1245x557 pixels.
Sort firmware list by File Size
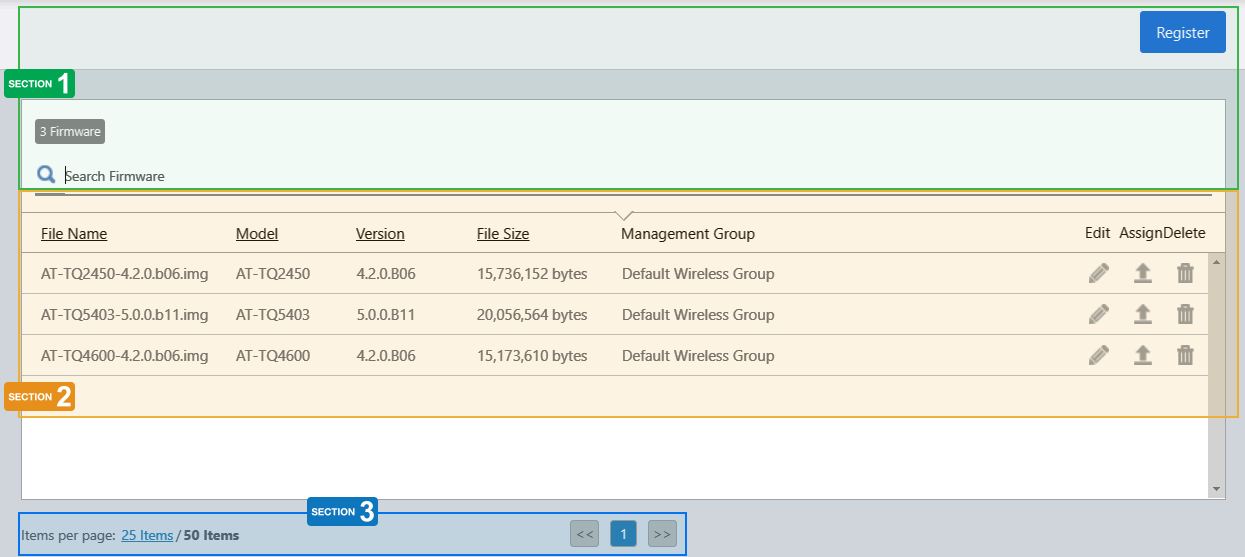503,234
